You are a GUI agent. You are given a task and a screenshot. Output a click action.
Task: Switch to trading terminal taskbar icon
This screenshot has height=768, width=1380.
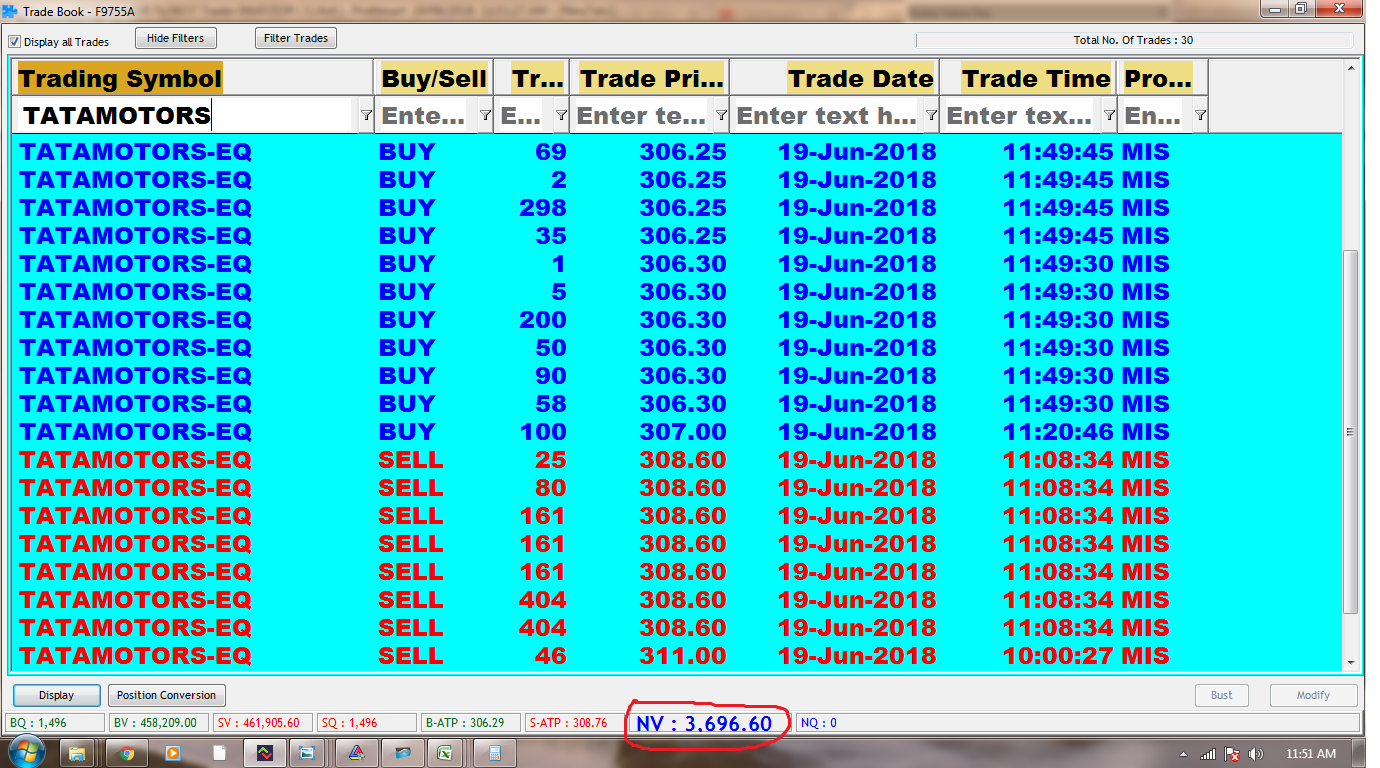(264, 753)
